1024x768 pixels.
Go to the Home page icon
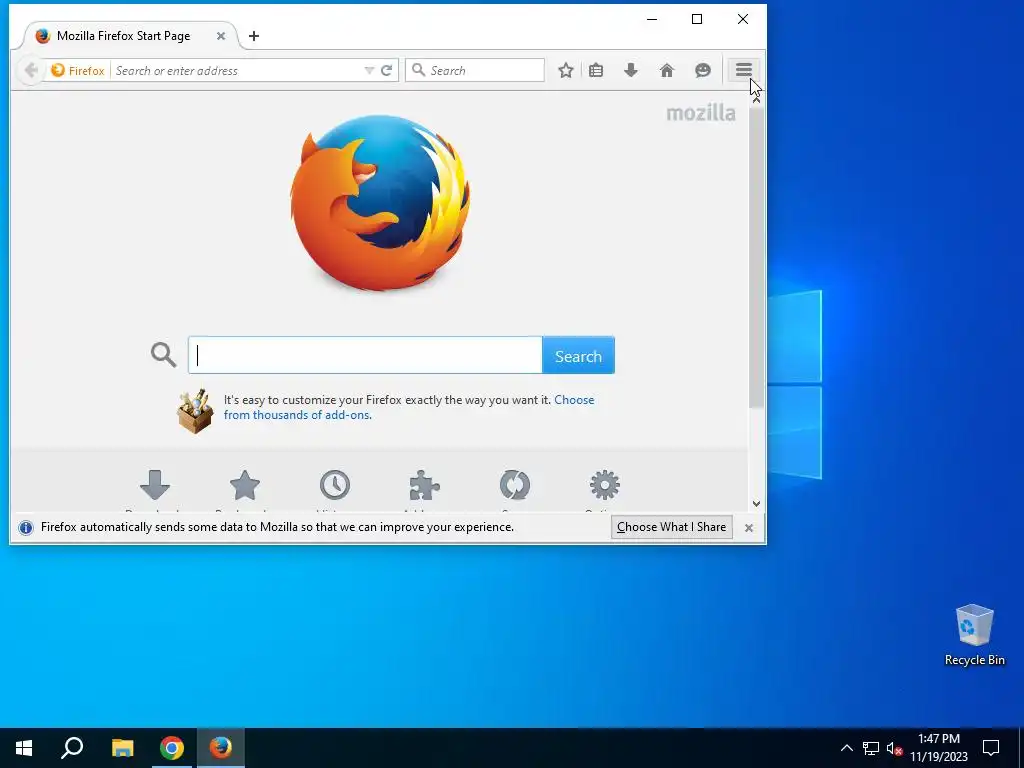[667, 71]
